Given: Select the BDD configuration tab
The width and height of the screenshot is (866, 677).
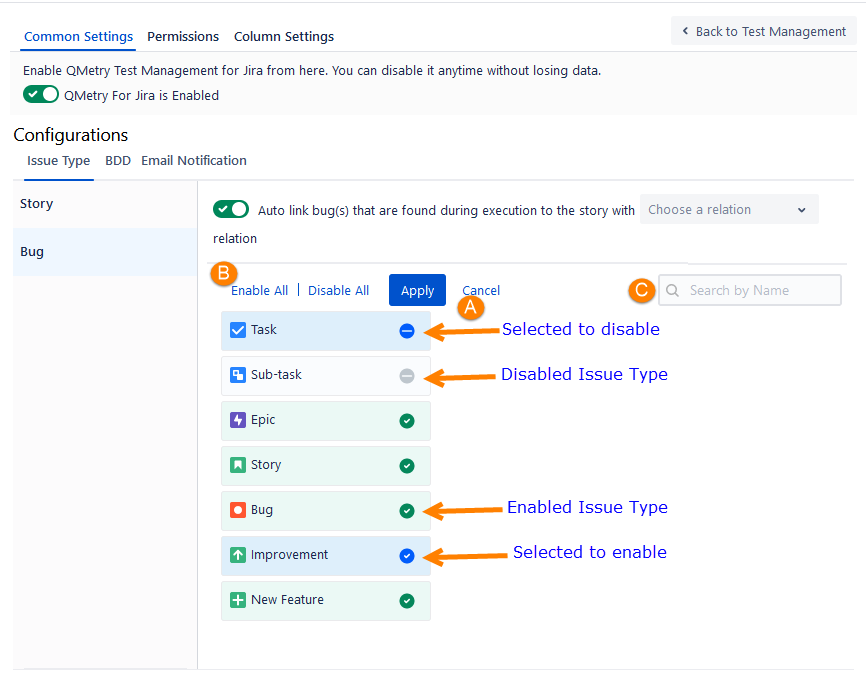Looking at the screenshot, I should point(118,161).
